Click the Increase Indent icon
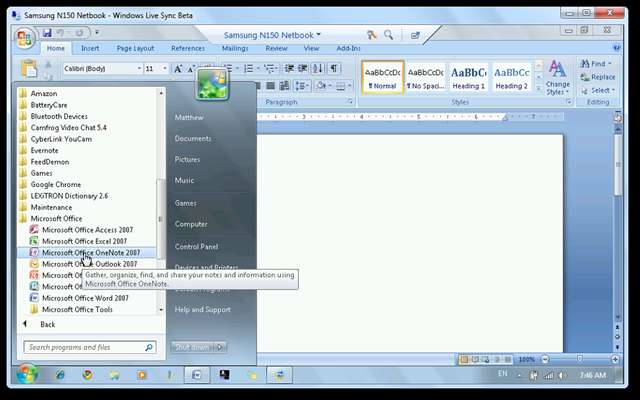This screenshot has width=640, height=400. pyautogui.click(x=302, y=69)
